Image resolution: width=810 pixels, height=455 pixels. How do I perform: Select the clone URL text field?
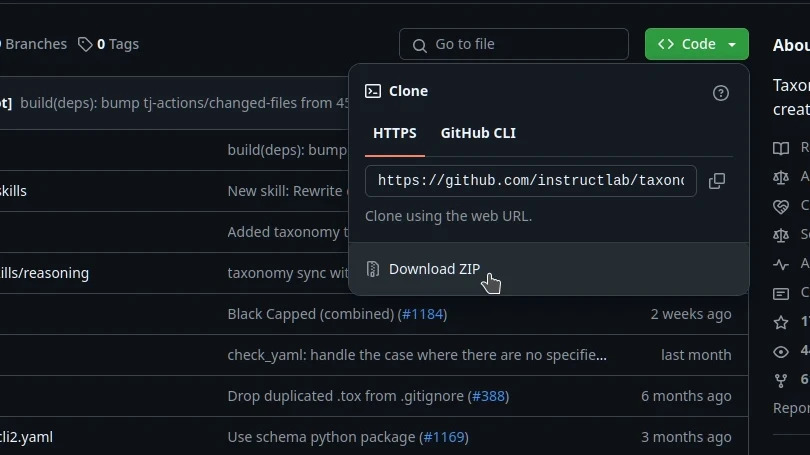click(530, 181)
